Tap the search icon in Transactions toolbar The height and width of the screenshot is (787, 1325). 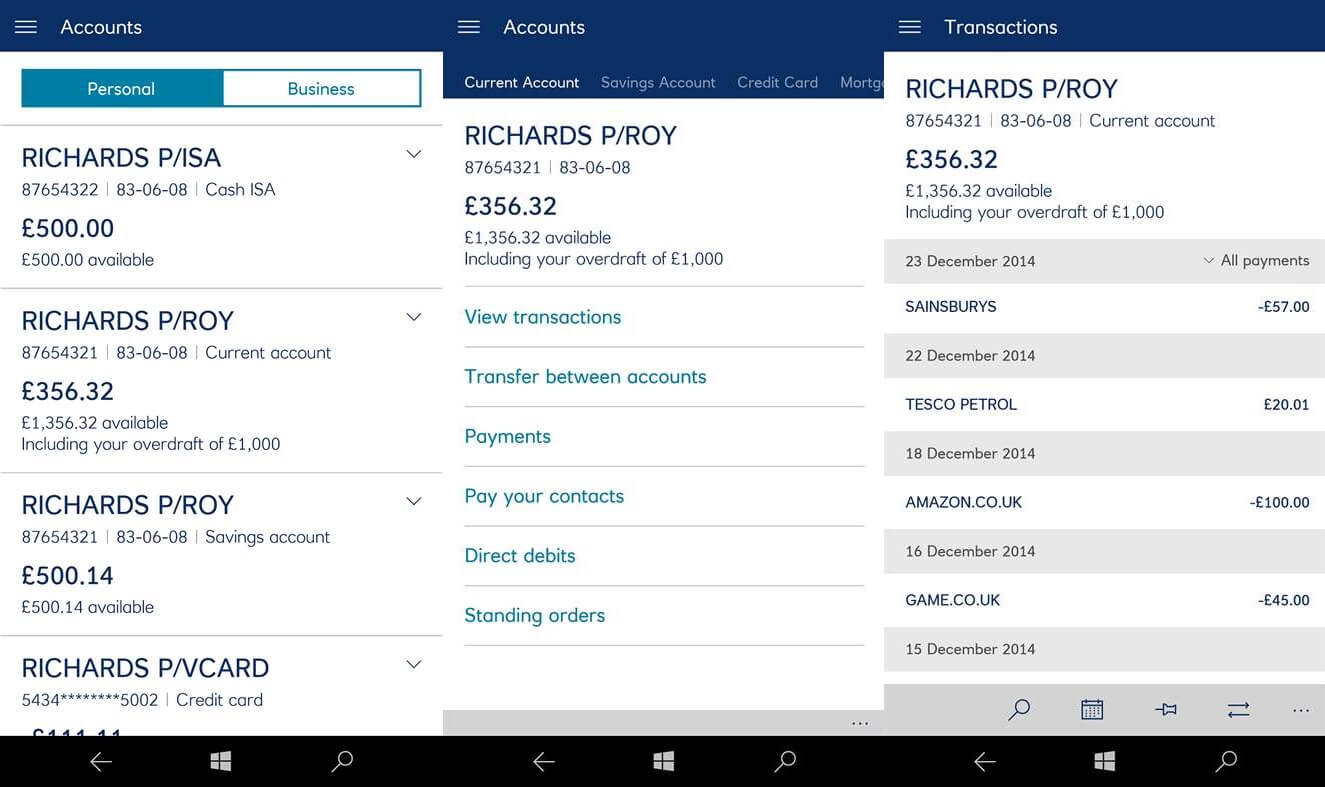1019,710
